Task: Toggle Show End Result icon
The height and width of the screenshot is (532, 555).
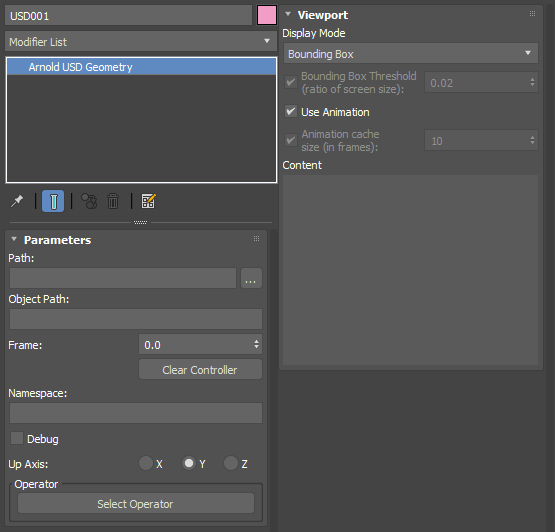Action: tap(53, 201)
